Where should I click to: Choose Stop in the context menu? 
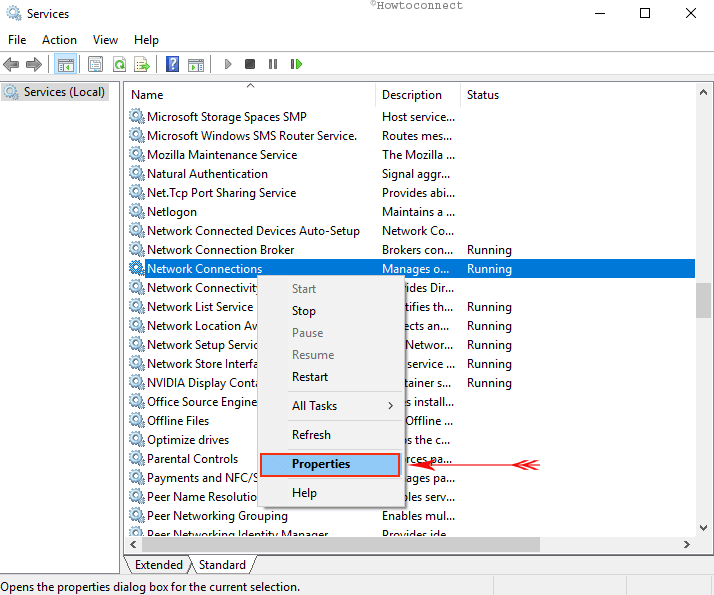tap(331, 311)
